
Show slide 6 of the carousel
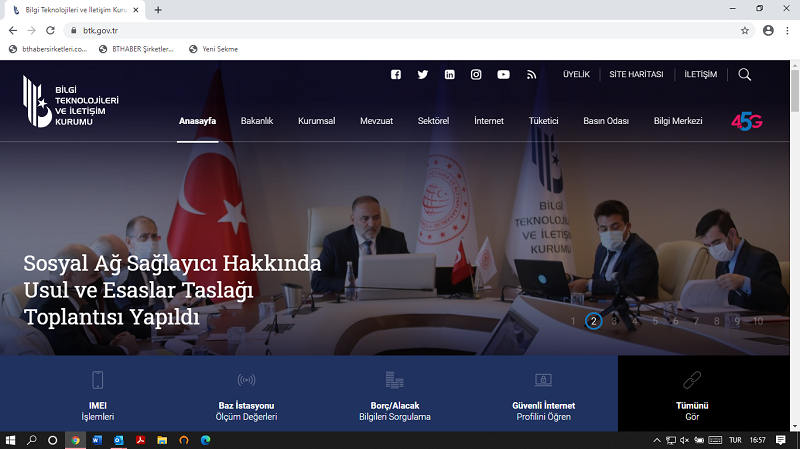coord(676,321)
